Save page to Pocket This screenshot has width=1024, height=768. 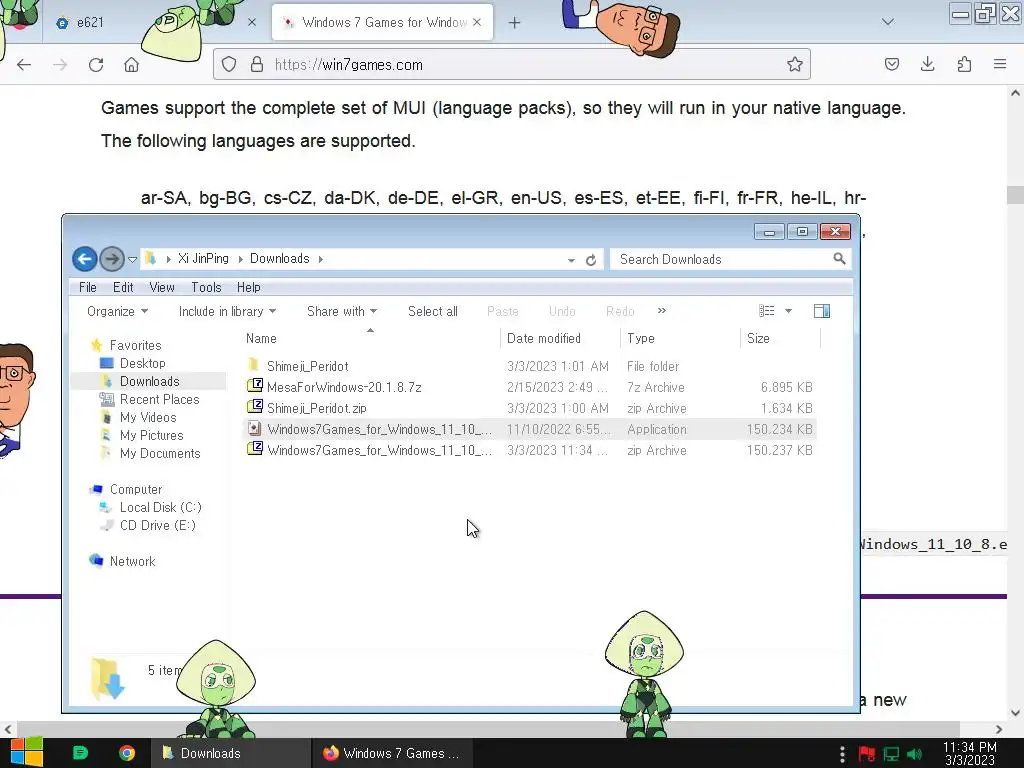tap(891, 64)
